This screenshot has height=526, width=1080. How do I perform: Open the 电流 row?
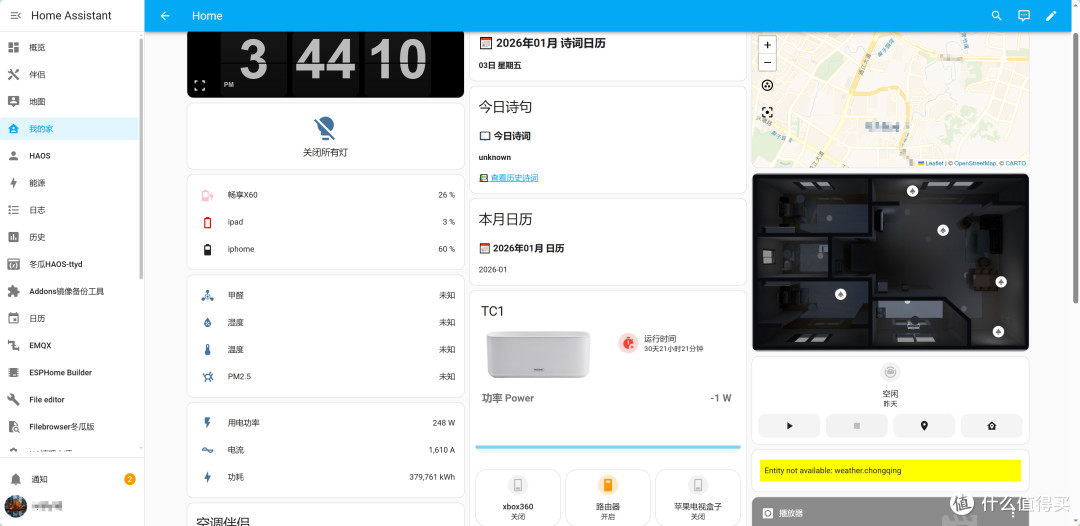tap(328, 450)
